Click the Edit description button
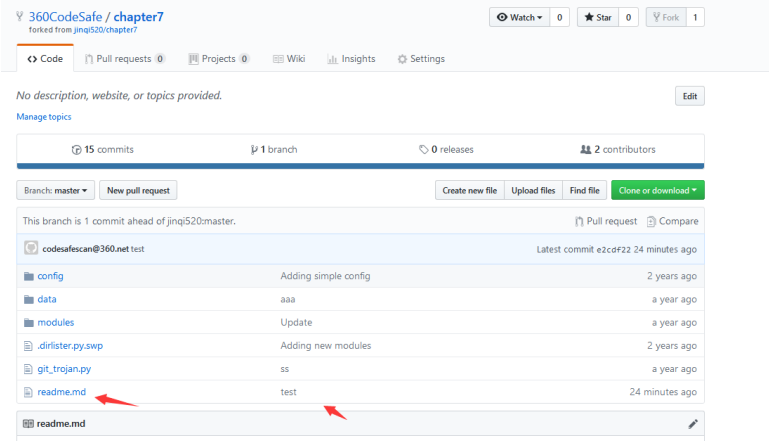The image size is (769, 441). [x=690, y=96]
